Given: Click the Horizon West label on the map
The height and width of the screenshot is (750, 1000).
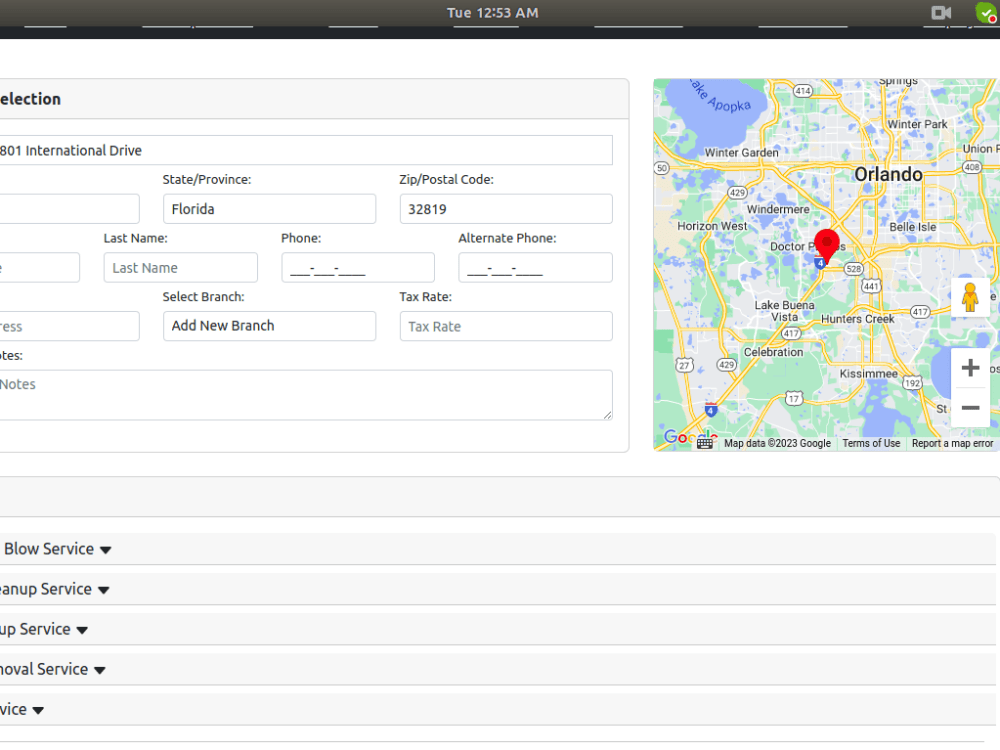Looking at the screenshot, I should tap(712, 226).
